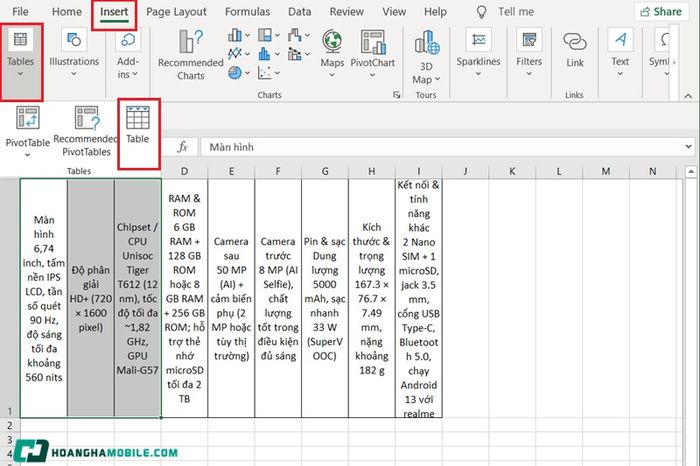Open the PivotChart tool
The height and width of the screenshot is (466, 700).
[372, 54]
